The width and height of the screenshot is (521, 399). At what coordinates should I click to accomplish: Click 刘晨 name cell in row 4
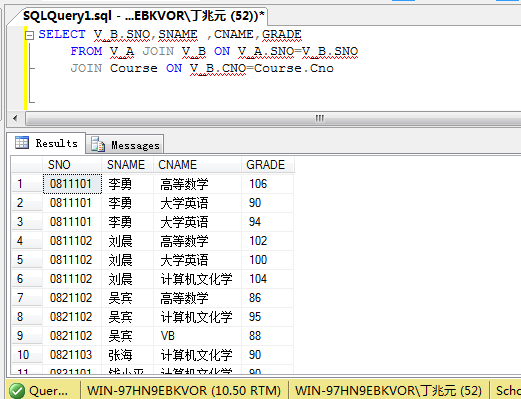(x=128, y=241)
